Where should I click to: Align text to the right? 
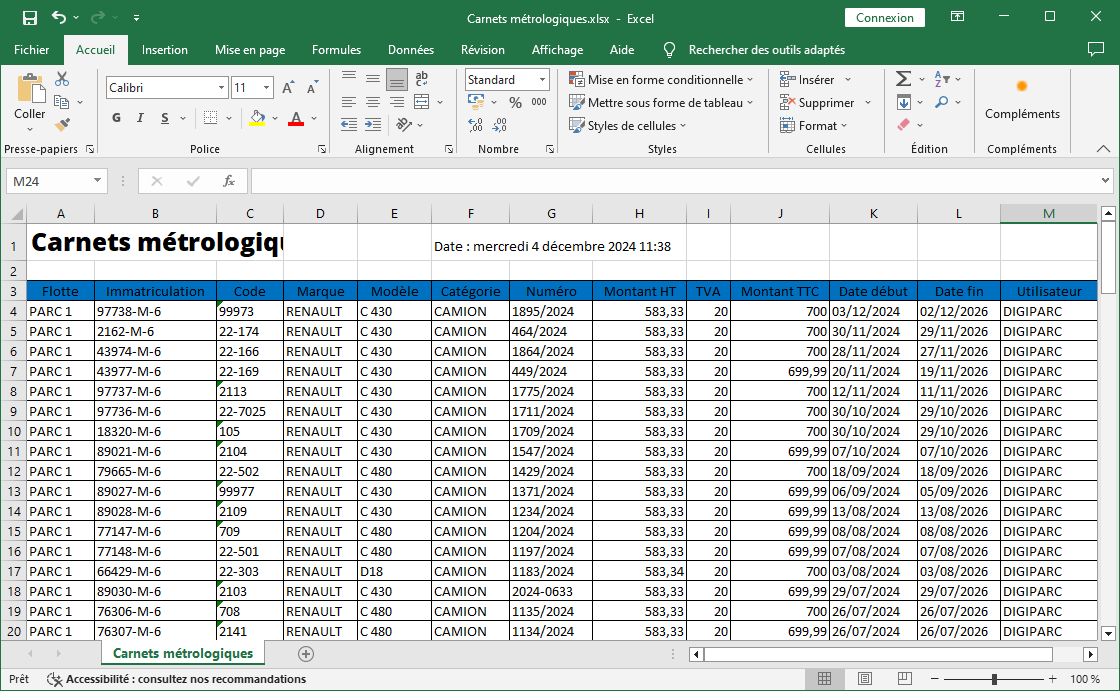(x=396, y=102)
